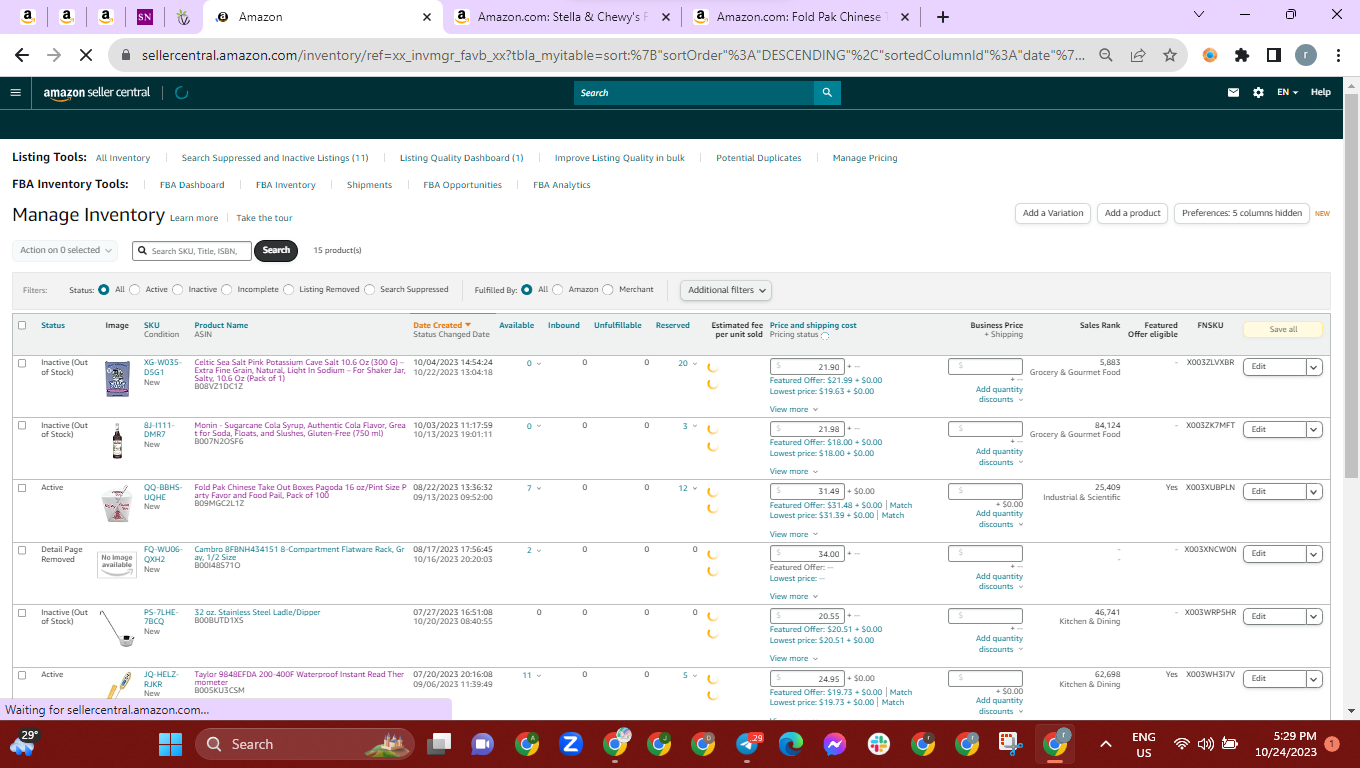1360x768 pixels.
Task: Choose Fulfilled By Merchant
Action: point(608,290)
